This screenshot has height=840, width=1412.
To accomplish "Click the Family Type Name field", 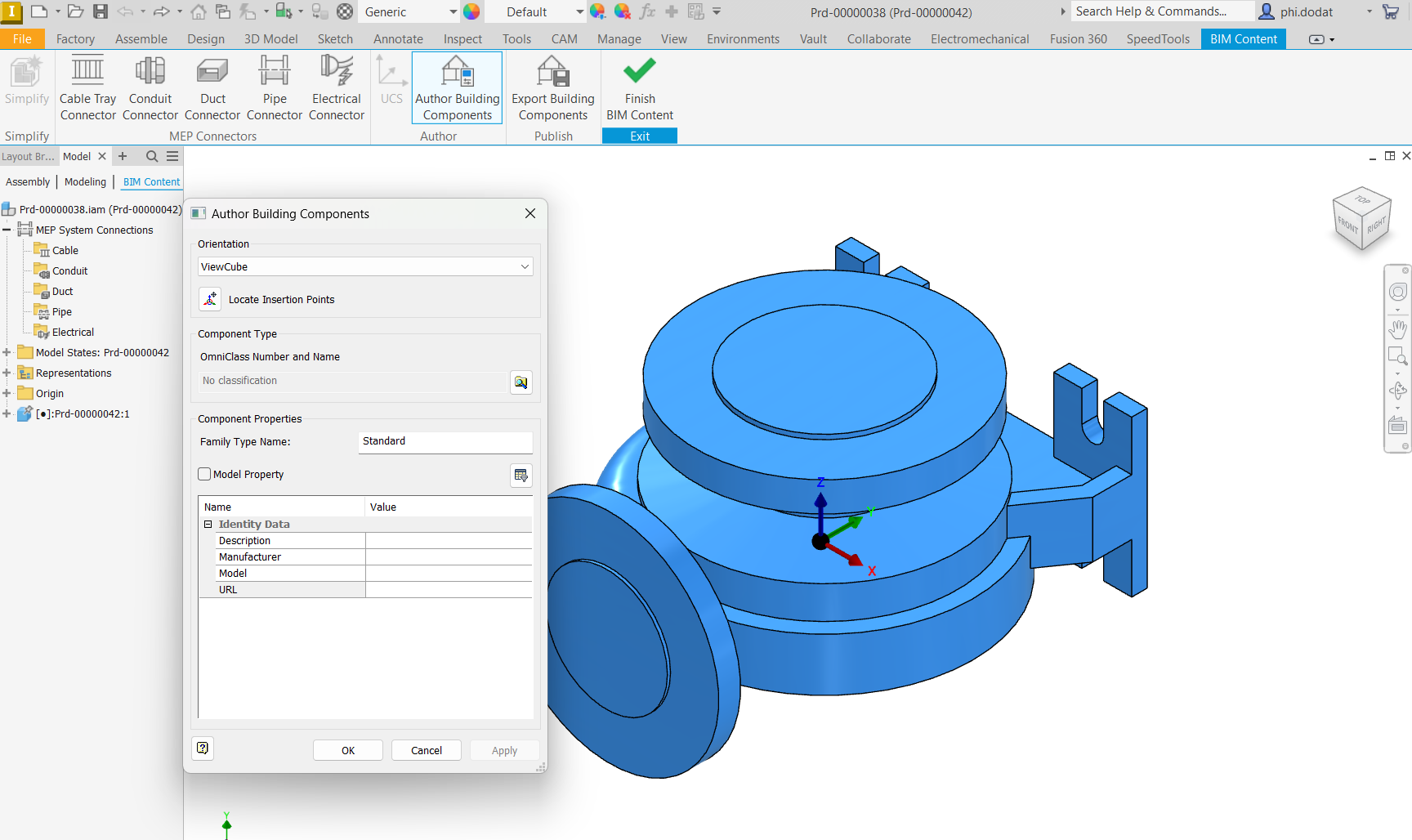I will (x=445, y=441).
